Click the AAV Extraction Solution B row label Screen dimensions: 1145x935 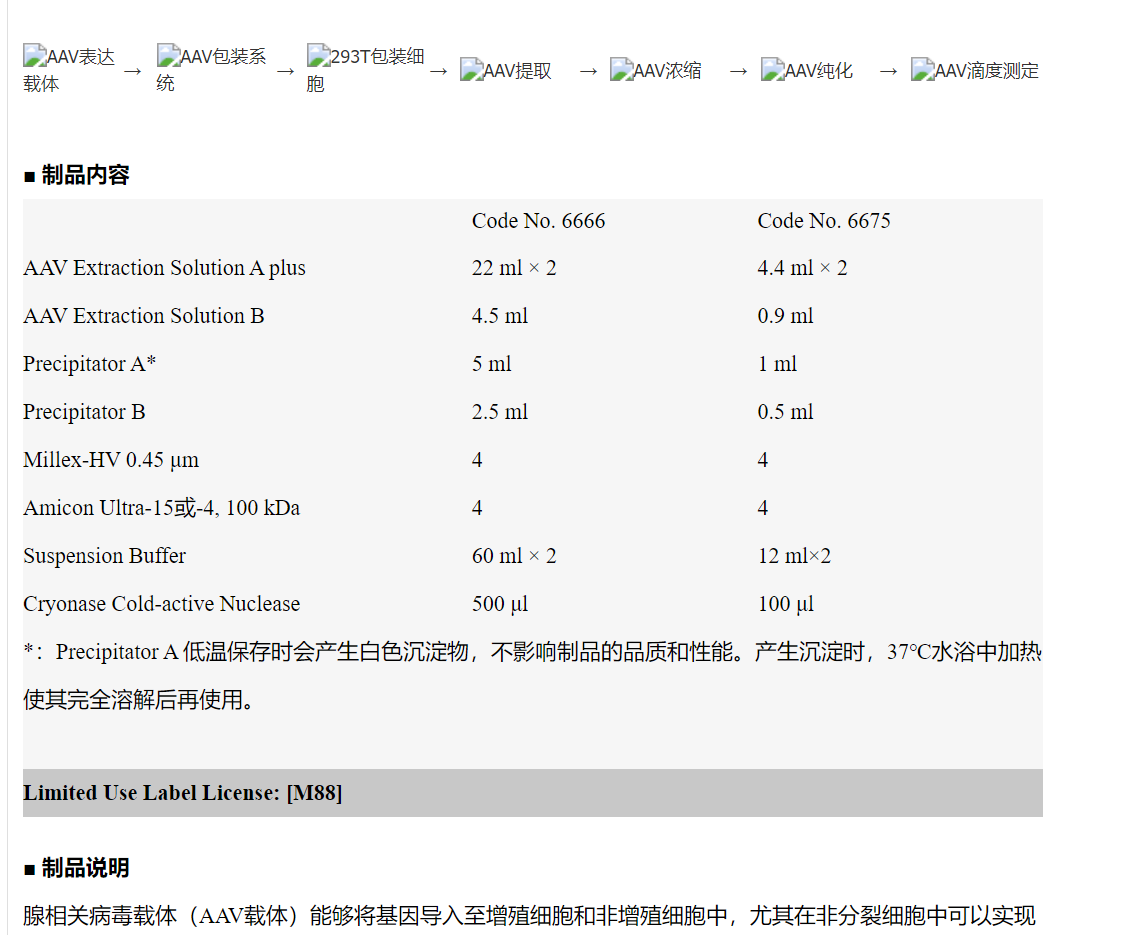click(x=144, y=316)
